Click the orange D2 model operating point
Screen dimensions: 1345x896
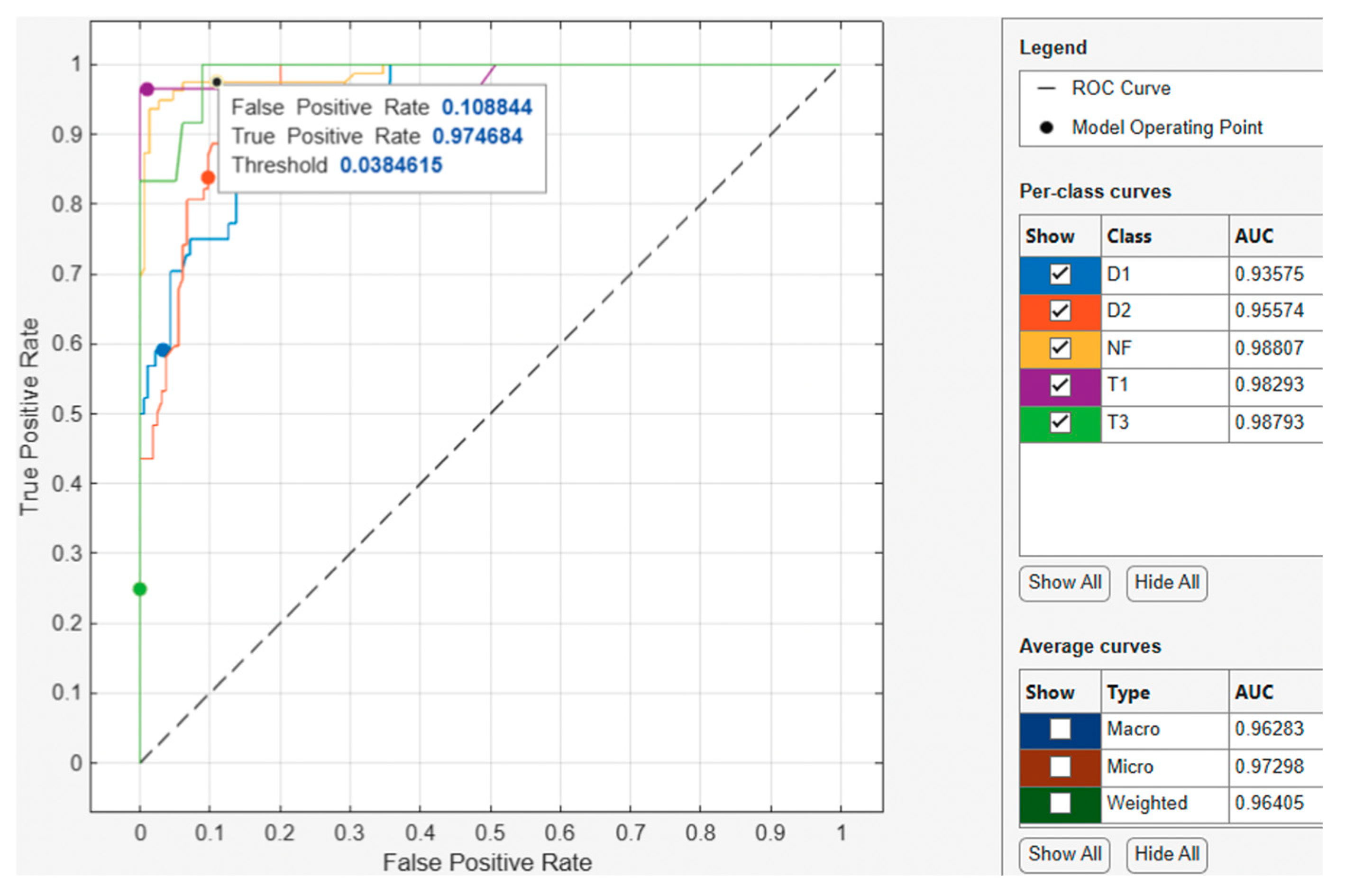tap(208, 178)
